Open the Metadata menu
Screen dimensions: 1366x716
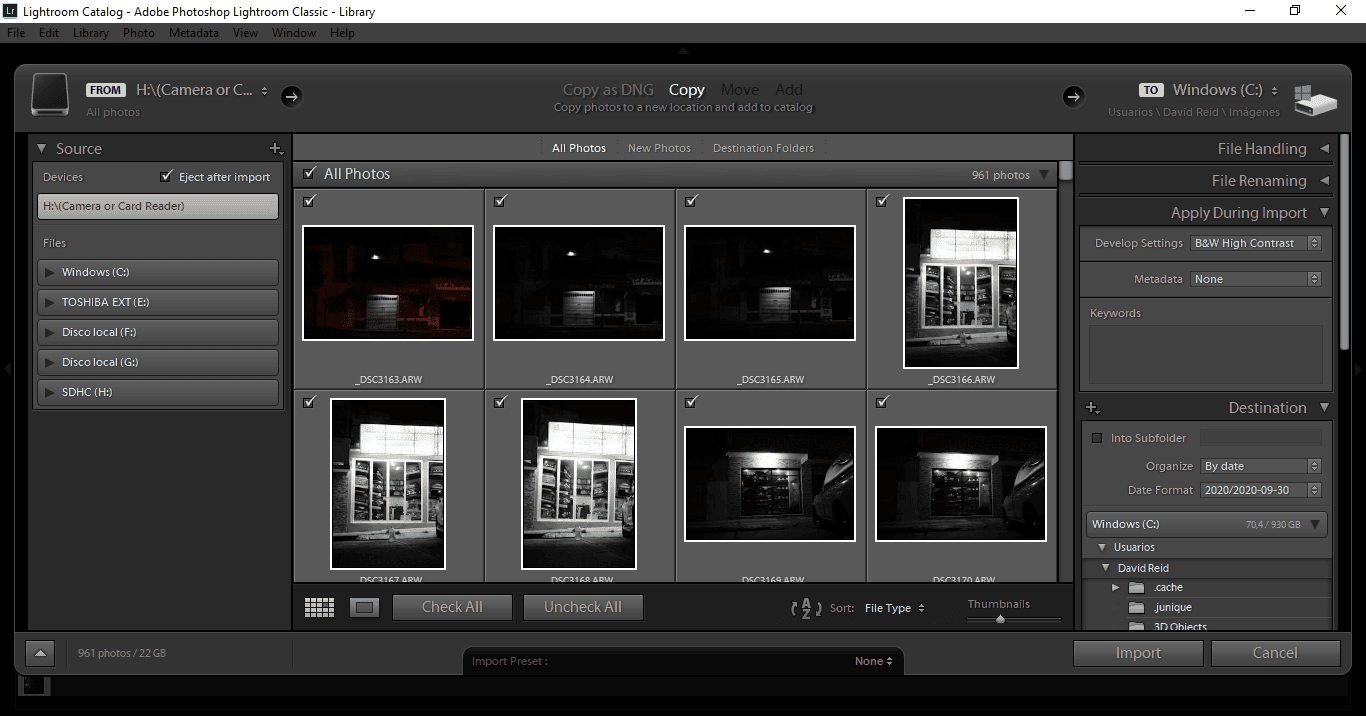194,33
